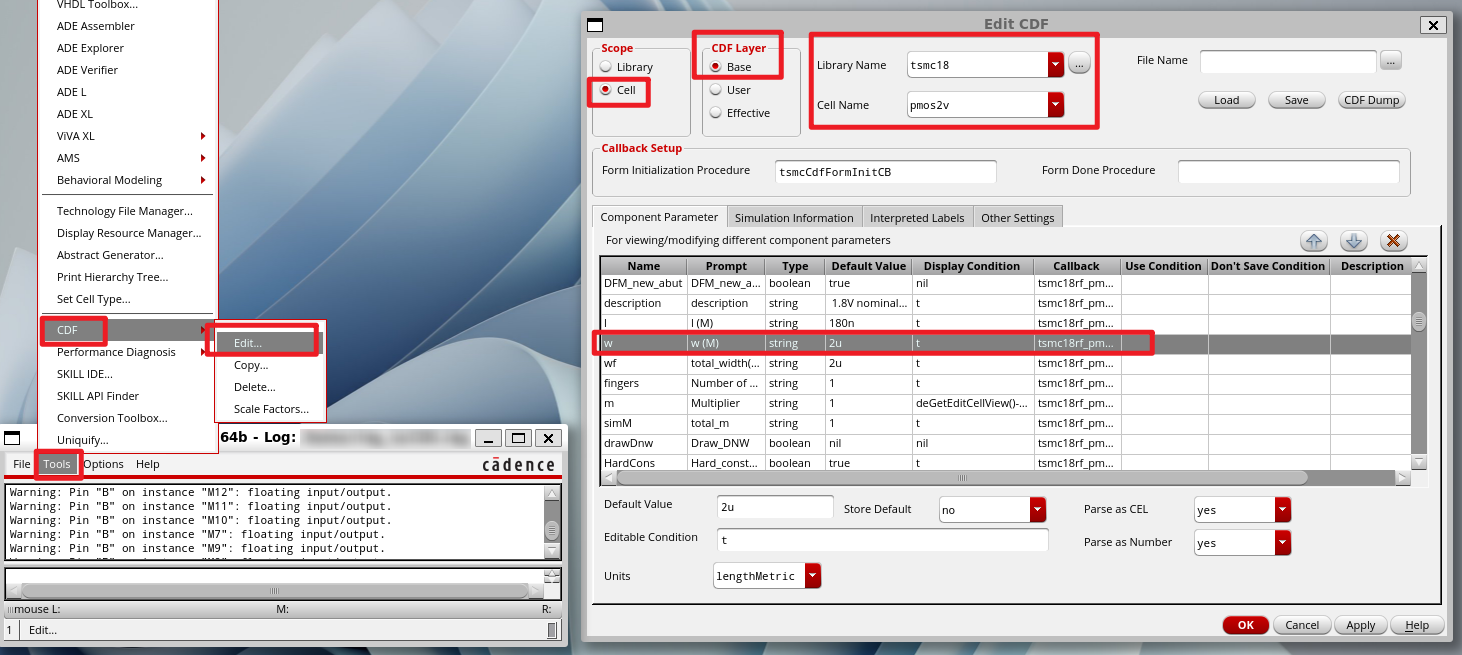This screenshot has height=655, width=1462.
Task: Open the Library Name browser via the ... icon
Action: click(1079, 62)
